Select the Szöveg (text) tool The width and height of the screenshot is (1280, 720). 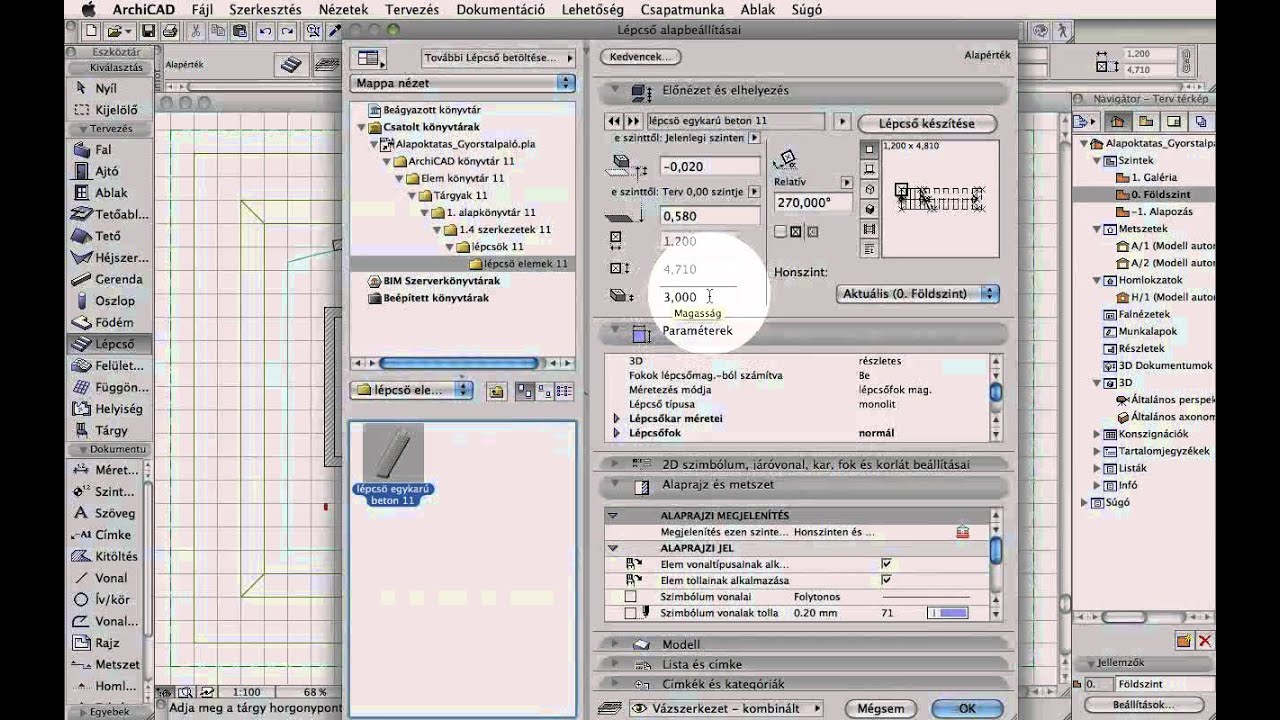tap(105, 513)
